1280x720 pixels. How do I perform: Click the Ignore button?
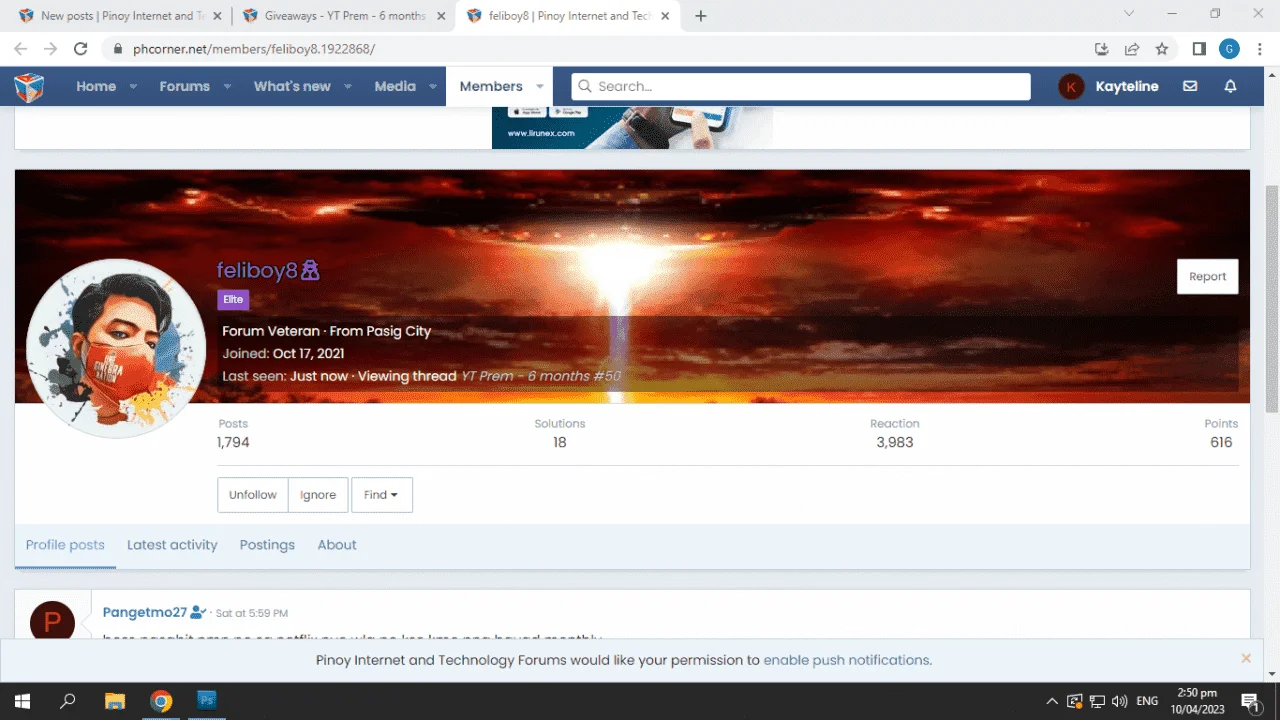coord(318,495)
